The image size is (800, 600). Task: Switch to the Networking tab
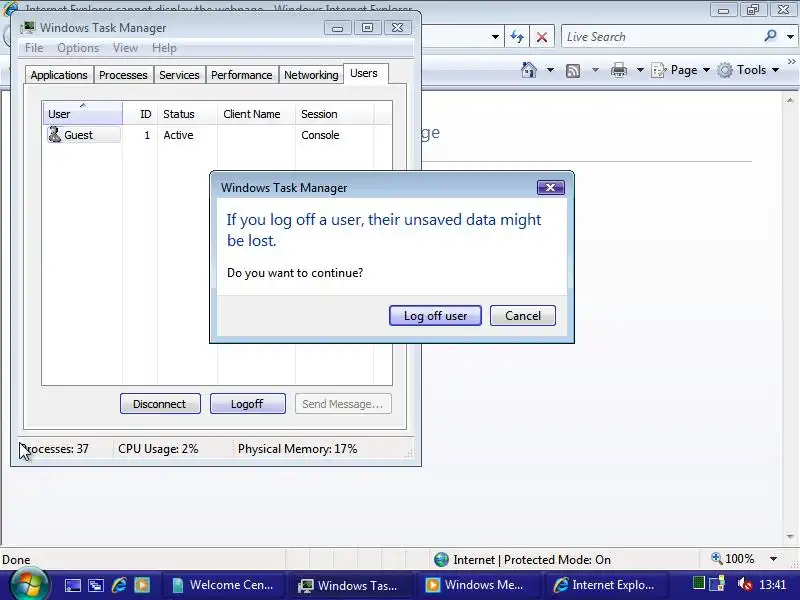pos(311,75)
